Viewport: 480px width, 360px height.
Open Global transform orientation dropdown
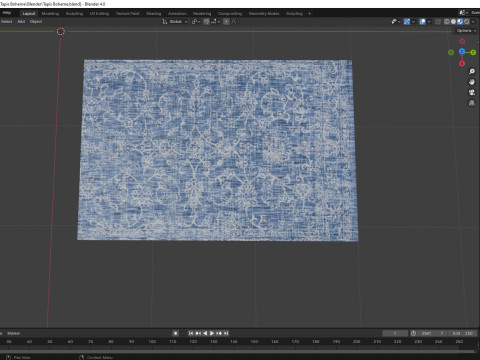tap(175, 22)
